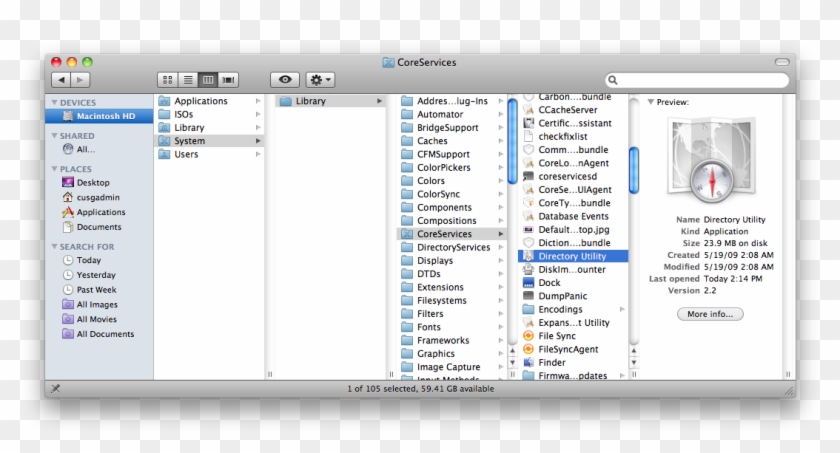Open Quick Look with the eye button
This screenshot has height=453, width=840.
click(x=285, y=80)
